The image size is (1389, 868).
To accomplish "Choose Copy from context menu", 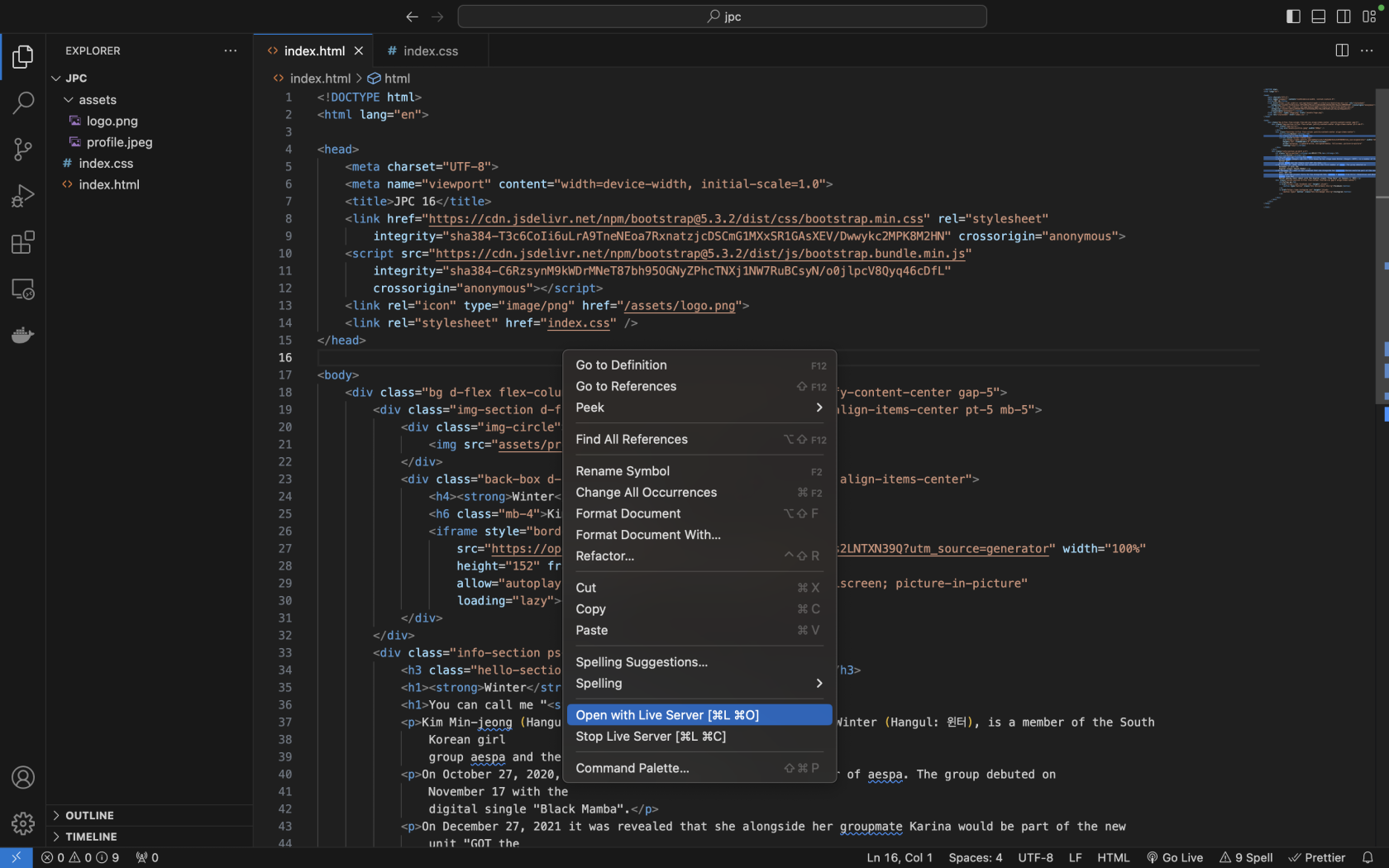I will point(699,609).
